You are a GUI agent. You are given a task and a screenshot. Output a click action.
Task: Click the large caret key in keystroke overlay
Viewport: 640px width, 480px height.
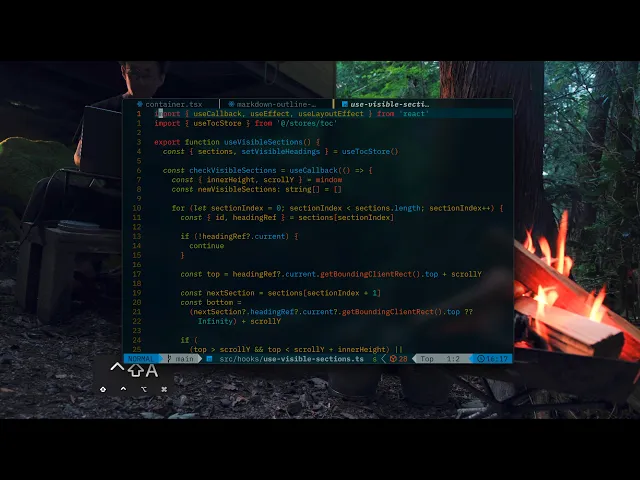(x=117, y=367)
